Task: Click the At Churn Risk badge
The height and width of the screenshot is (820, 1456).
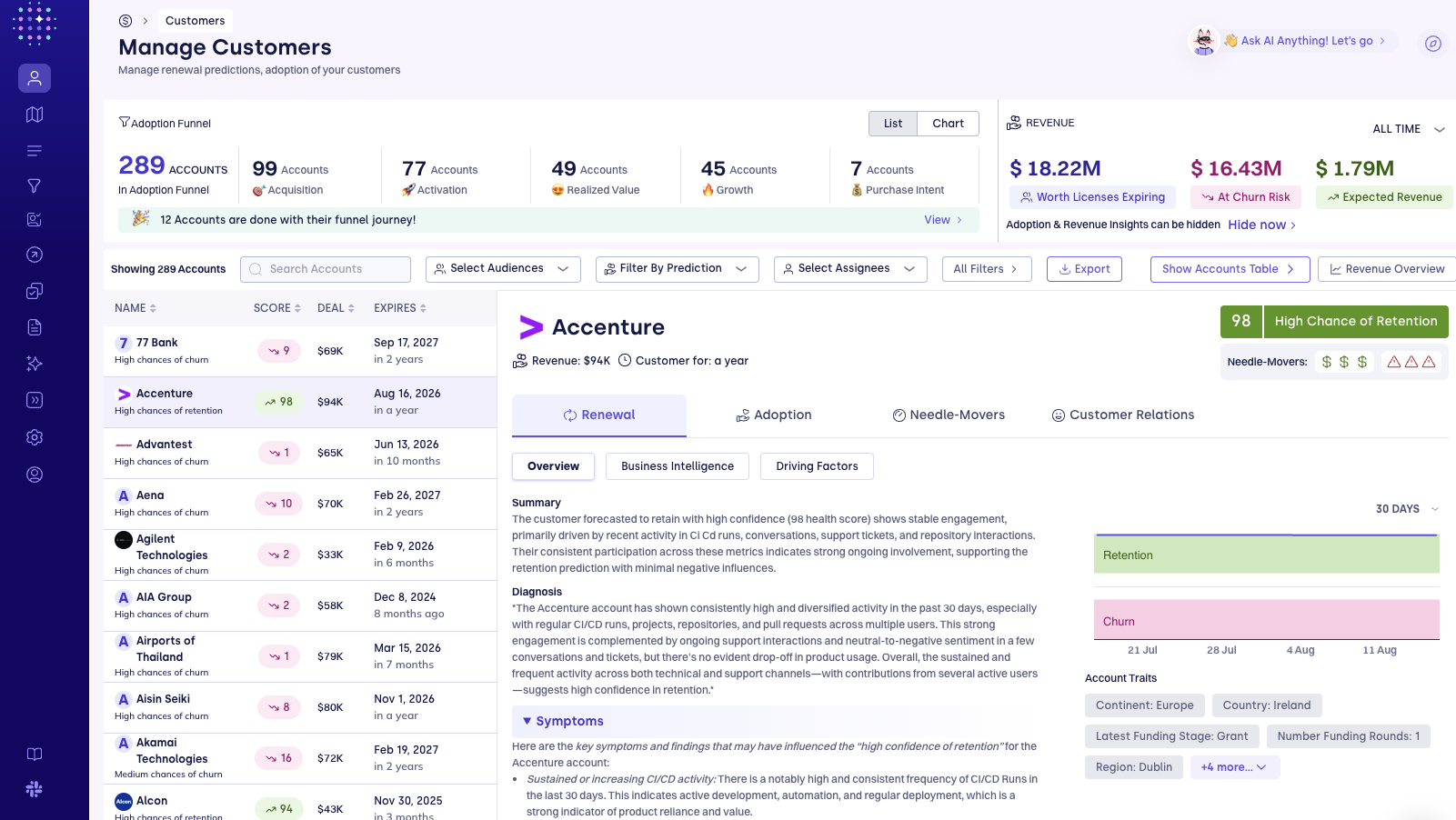Action: coord(1246,197)
